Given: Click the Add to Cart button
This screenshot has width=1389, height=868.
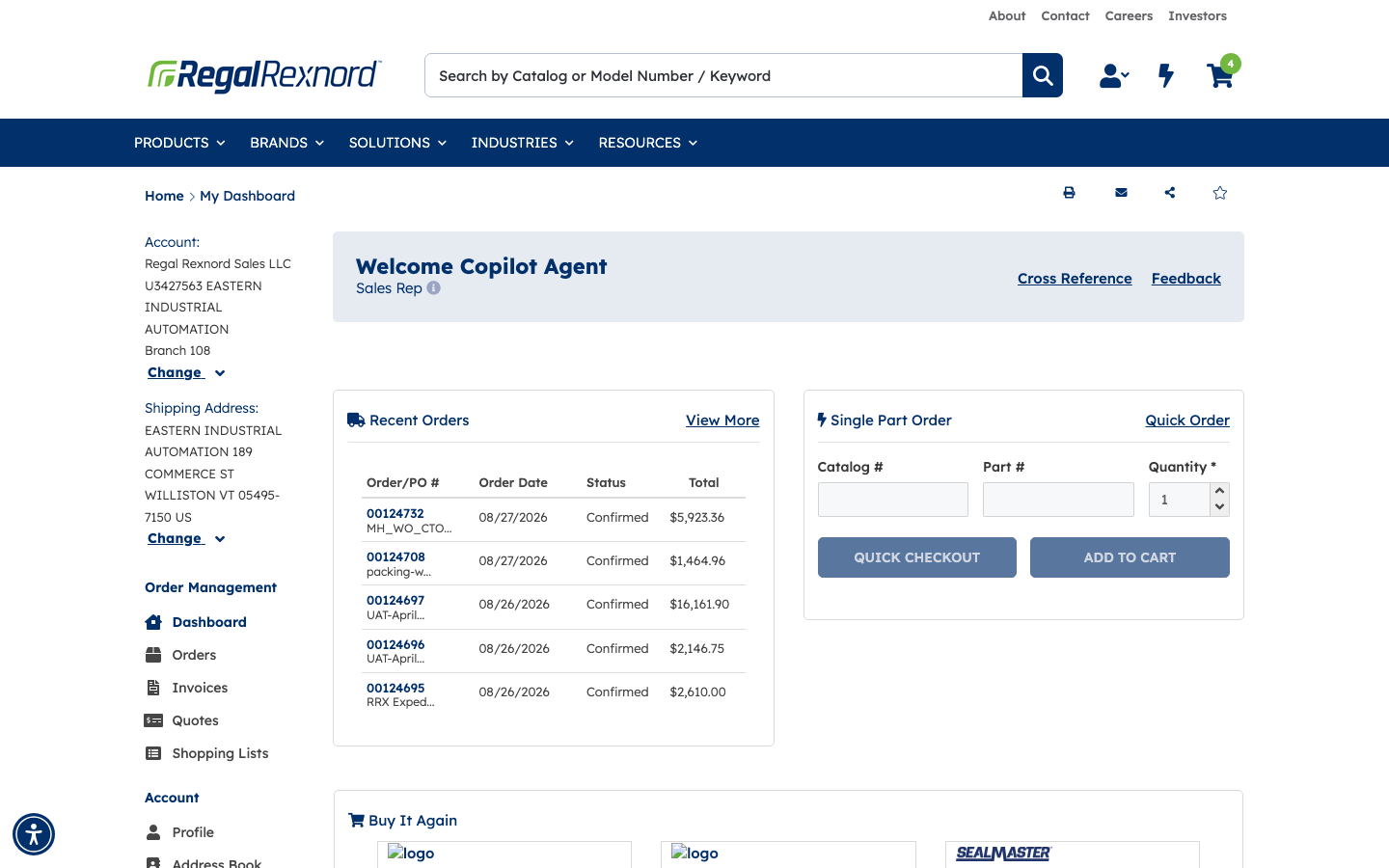Looking at the screenshot, I should (1130, 557).
